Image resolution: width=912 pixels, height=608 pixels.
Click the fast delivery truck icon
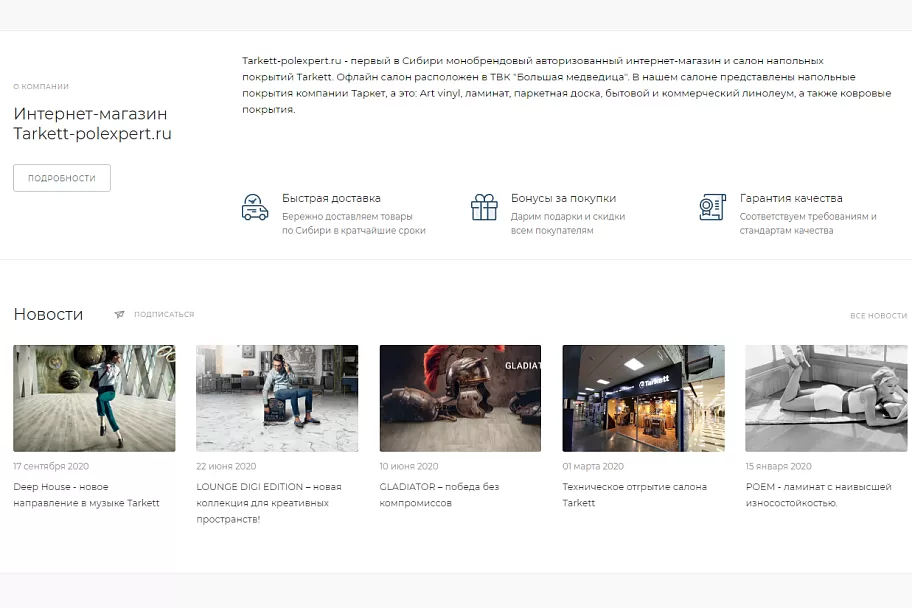pyautogui.click(x=255, y=207)
